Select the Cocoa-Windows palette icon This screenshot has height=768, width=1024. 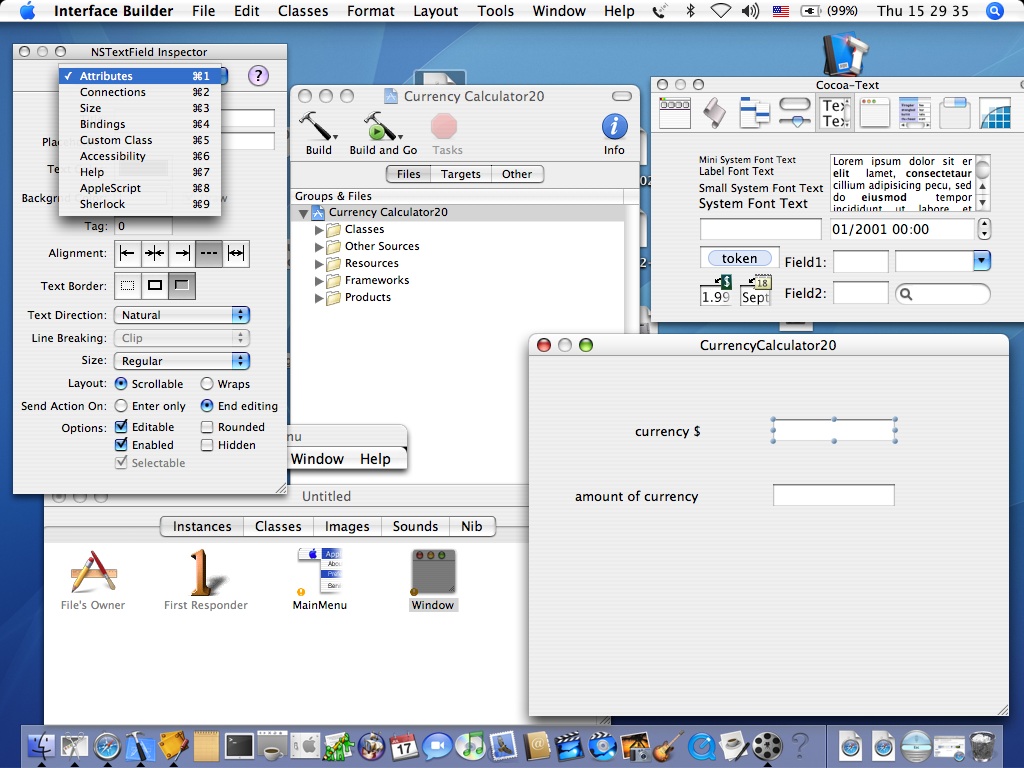coord(875,113)
